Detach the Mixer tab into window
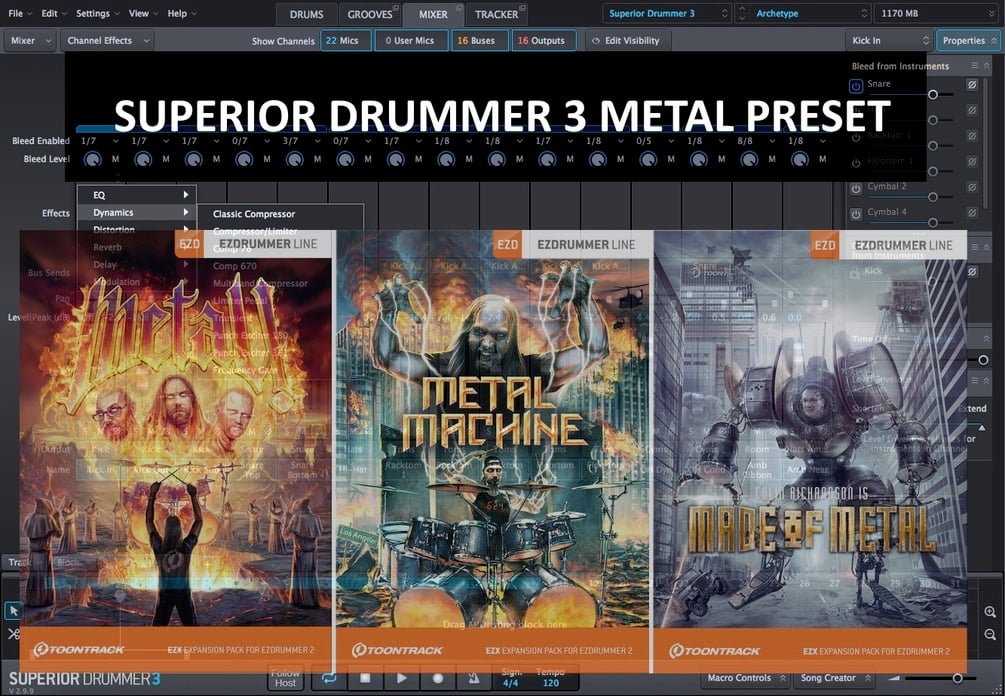This screenshot has height=696, width=1005. [x=459, y=8]
